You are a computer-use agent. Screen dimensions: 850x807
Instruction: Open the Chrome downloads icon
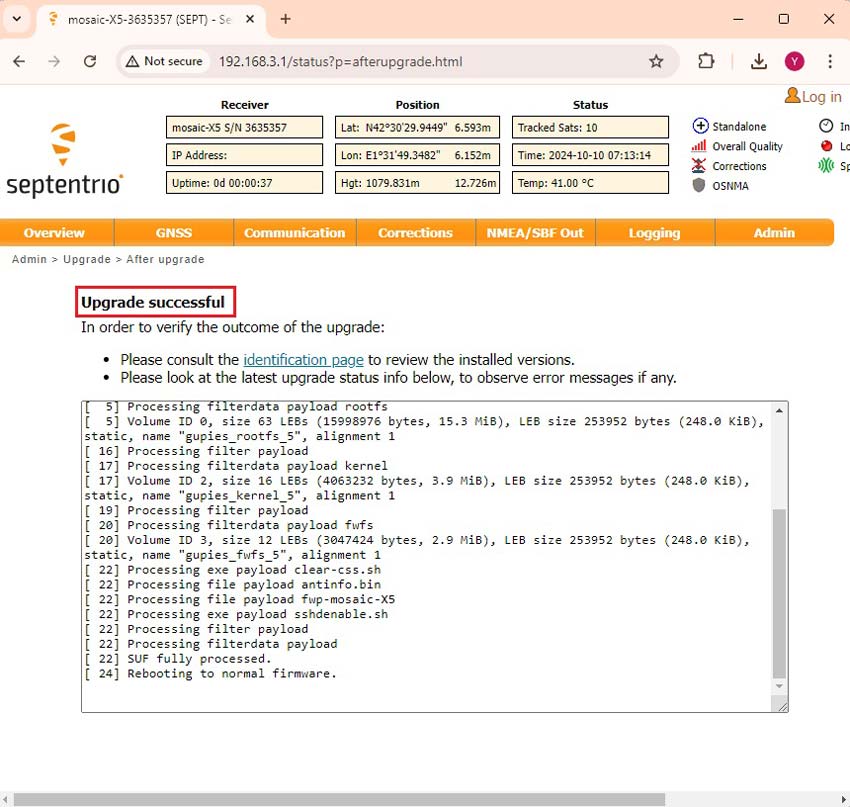point(759,61)
